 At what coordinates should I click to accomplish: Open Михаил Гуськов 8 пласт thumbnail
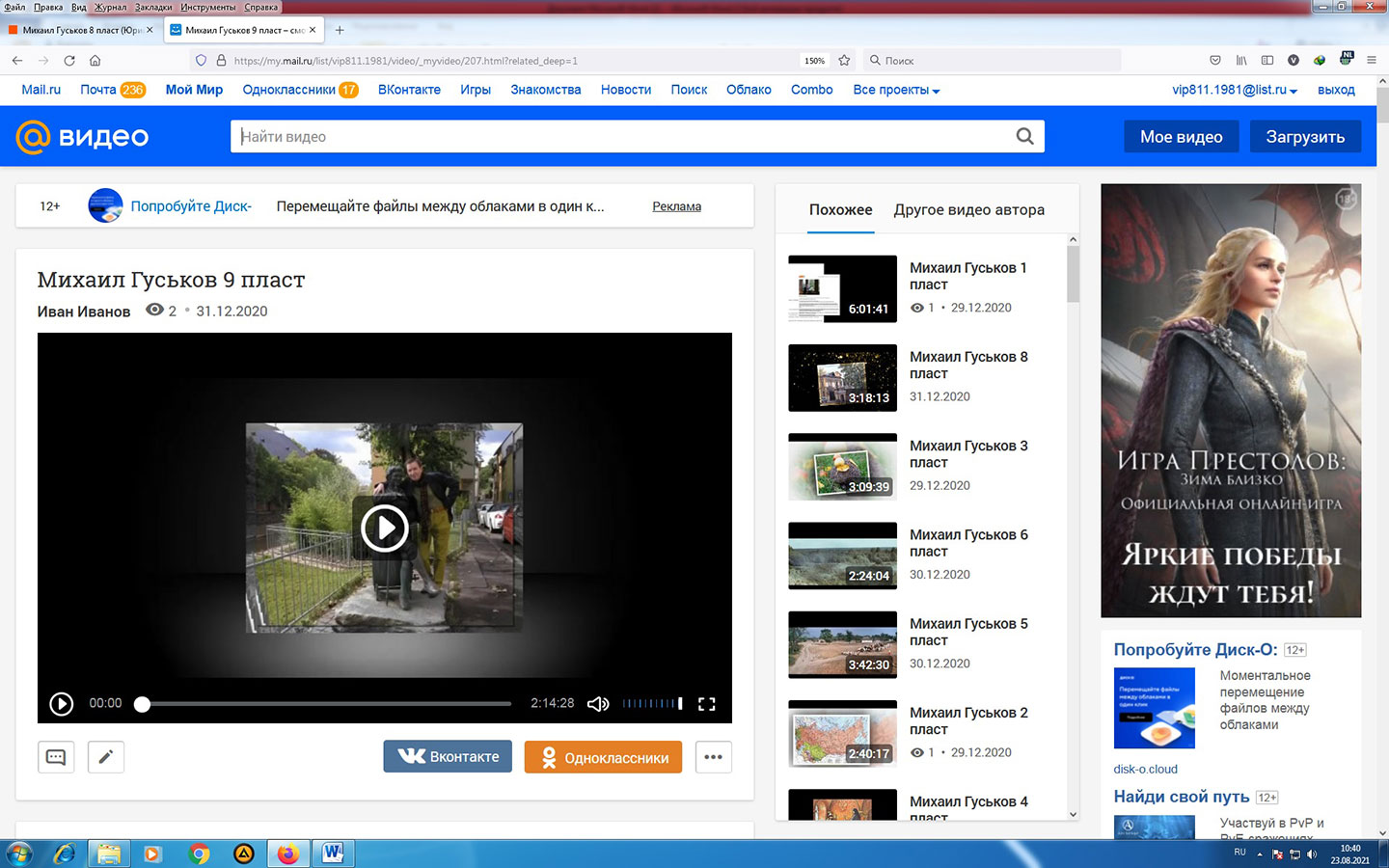click(842, 378)
